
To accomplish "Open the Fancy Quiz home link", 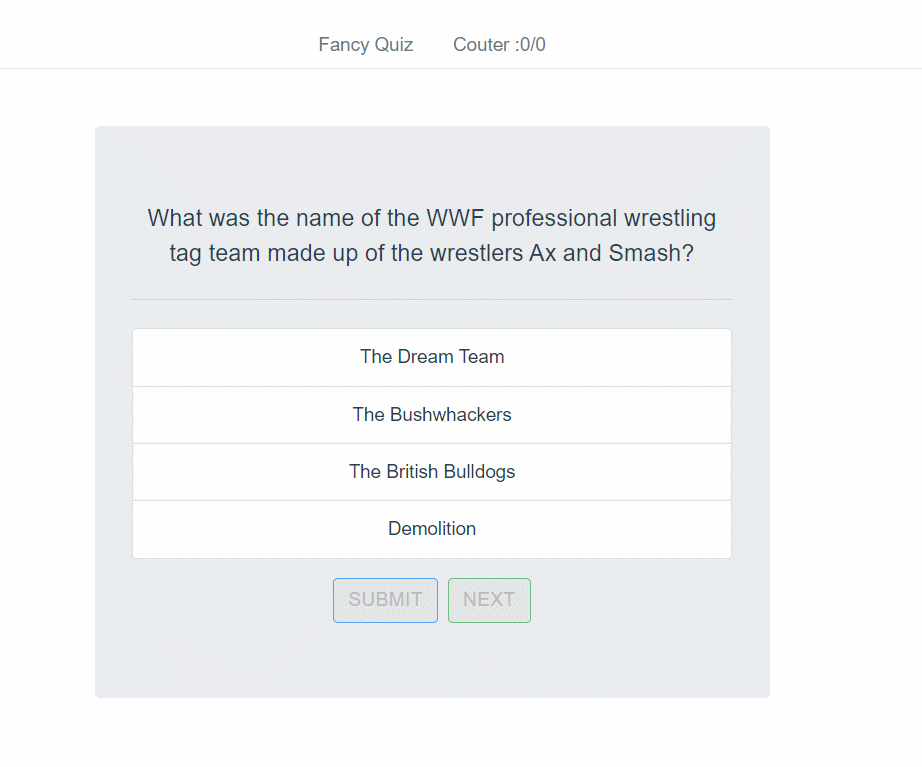I will (x=366, y=45).
